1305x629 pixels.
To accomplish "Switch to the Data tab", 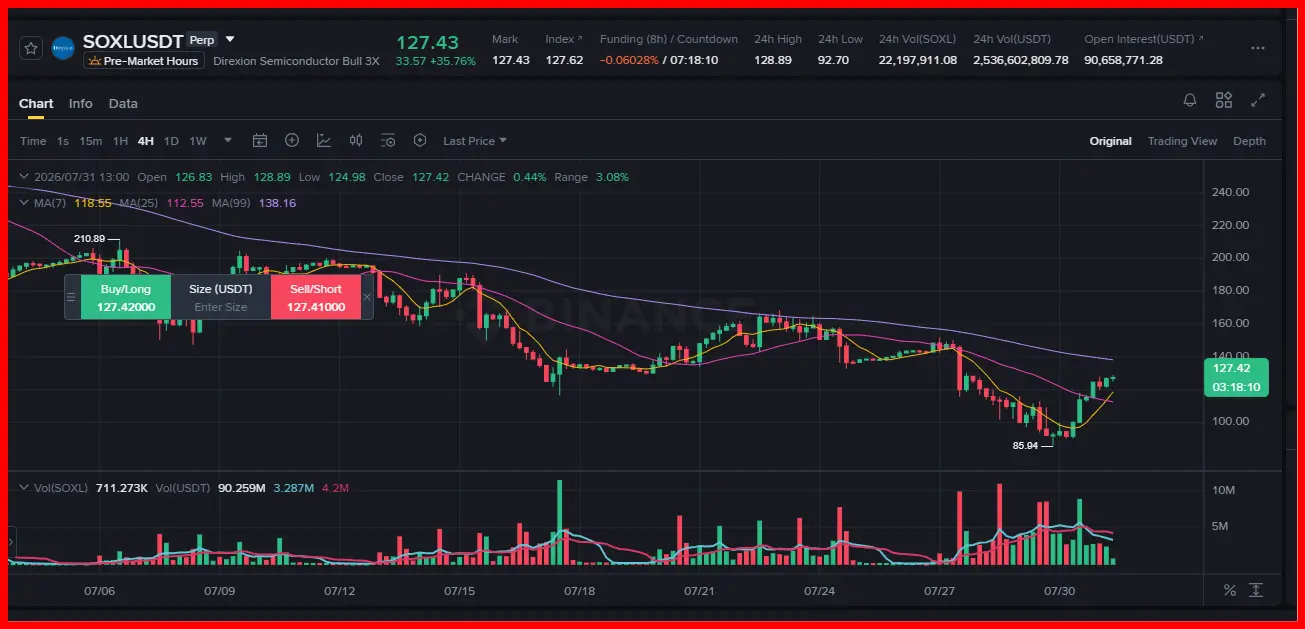I will tap(123, 104).
